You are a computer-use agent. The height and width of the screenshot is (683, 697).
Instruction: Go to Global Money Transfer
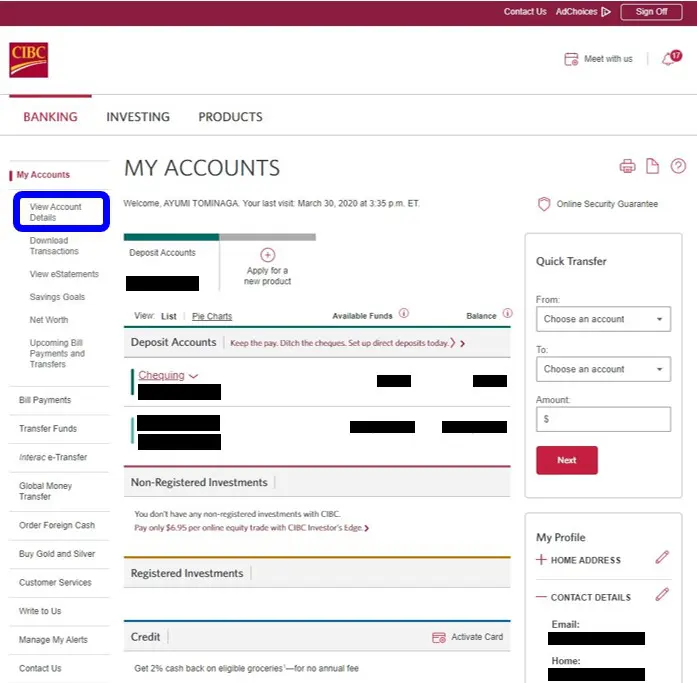click(x=45, y=491)
